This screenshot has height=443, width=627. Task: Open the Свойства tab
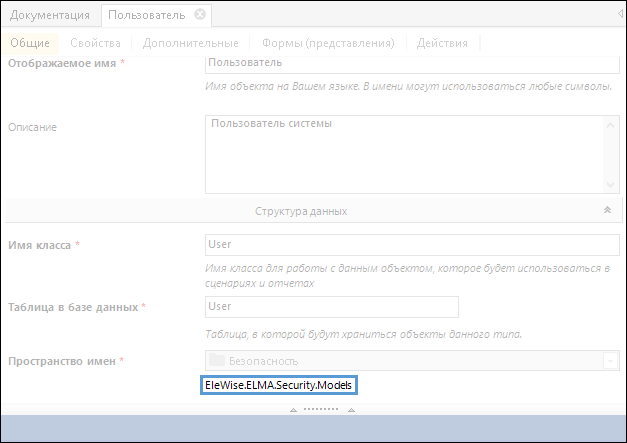pos(96,43)
